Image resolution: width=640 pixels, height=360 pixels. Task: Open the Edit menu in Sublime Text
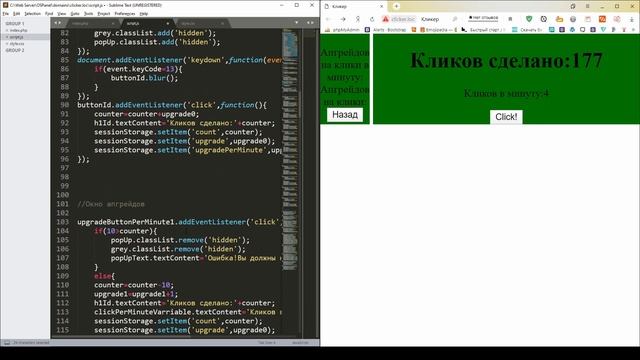point(16,13)
